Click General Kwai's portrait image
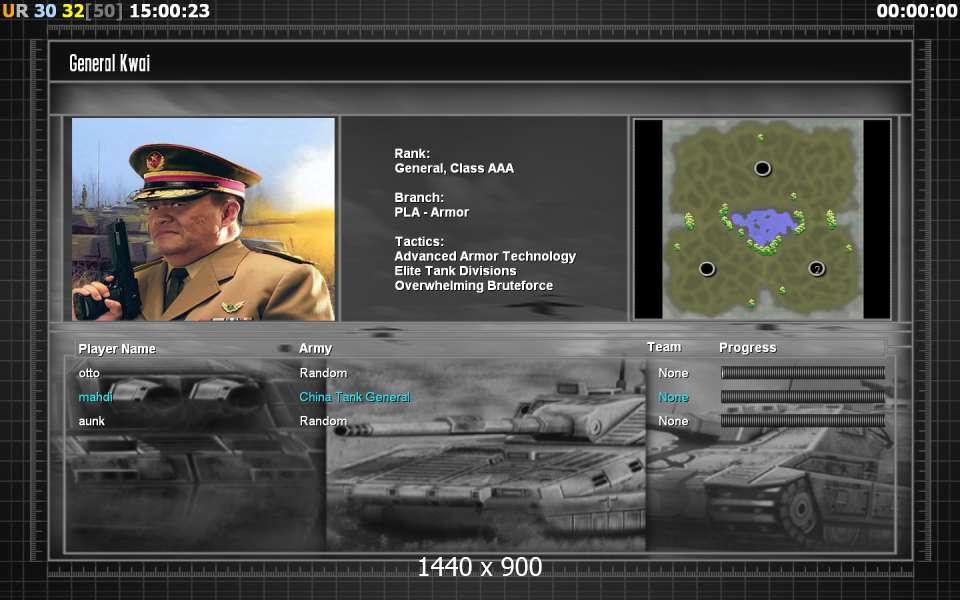The height and width of the screenshot is (600, 960). point(203,219)
